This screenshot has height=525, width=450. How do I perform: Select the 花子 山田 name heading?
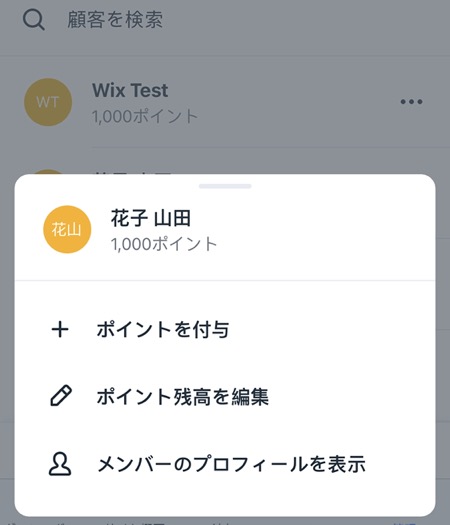click(151, 218)
